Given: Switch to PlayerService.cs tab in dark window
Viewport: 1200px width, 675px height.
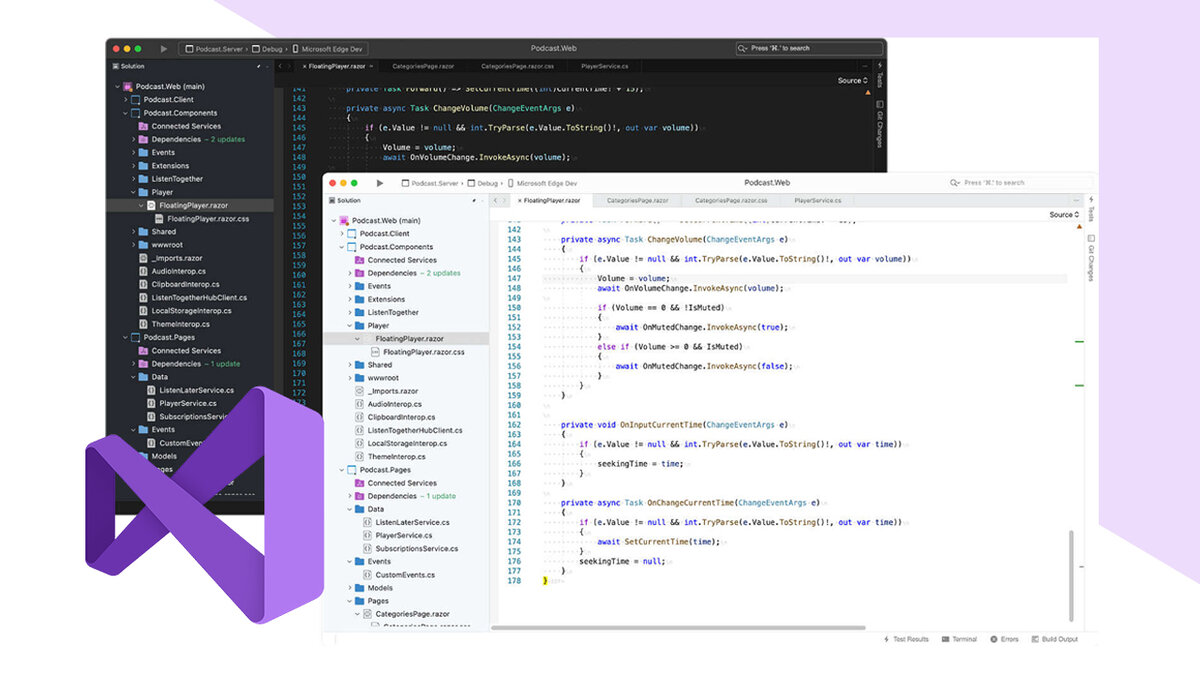Looking at the screenshot, I should point(604,66).
